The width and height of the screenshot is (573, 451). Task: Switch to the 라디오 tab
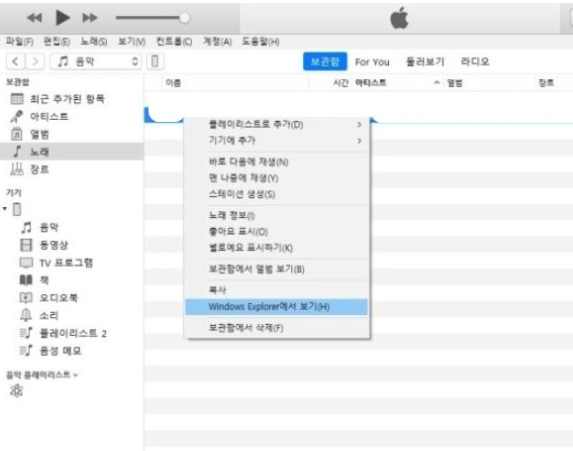tap(475, 61)
